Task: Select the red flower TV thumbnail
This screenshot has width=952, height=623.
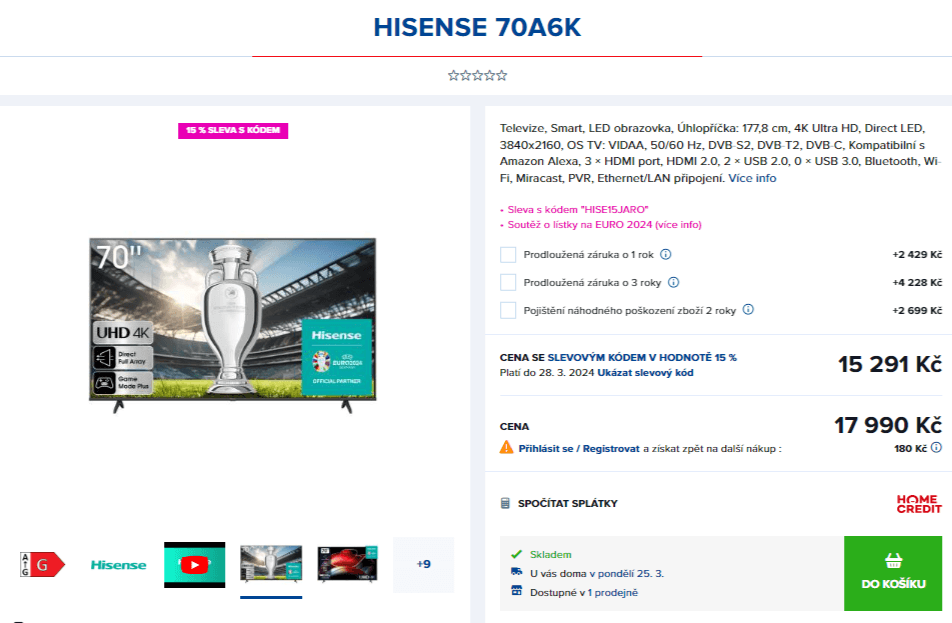Action: pos(347,564)
